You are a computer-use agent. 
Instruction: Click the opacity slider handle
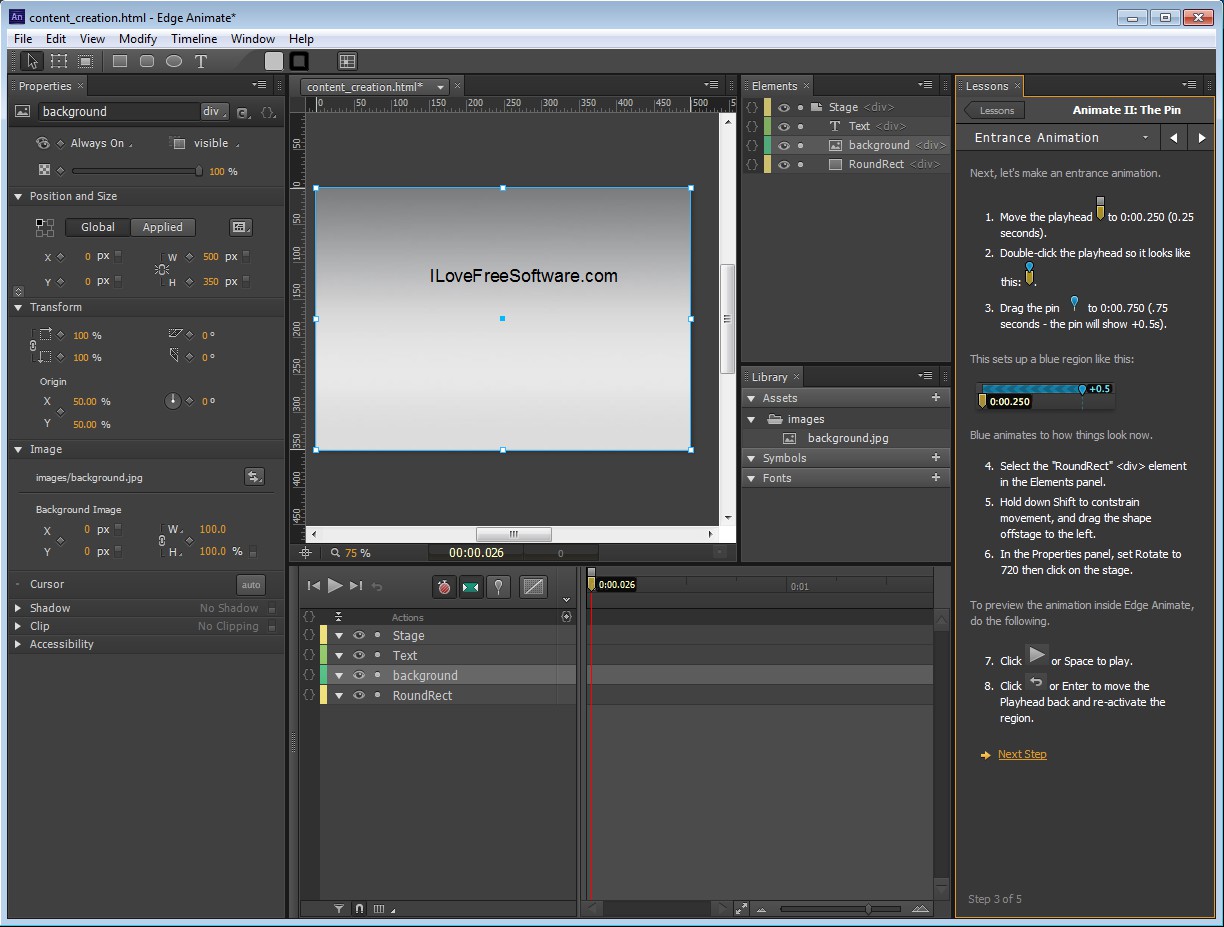click(x=198, y=171)
